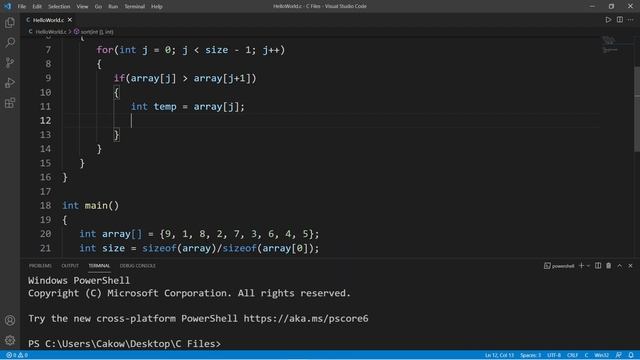Create a new terminal with plus icon
This screenshot has height=360, width=640.
pos(581,266)
